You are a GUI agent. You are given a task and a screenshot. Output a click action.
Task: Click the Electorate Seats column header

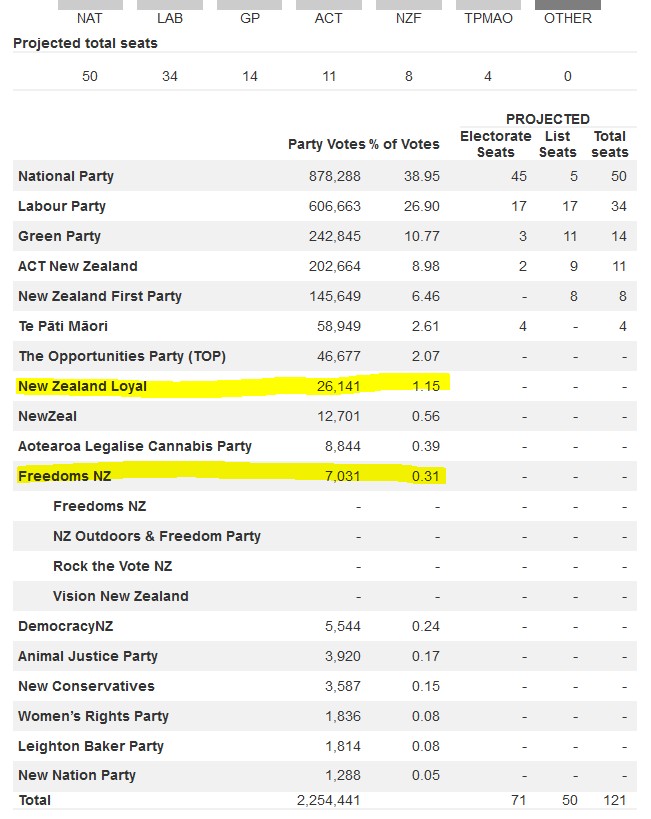pyautogui.click(x=495, y=144)
